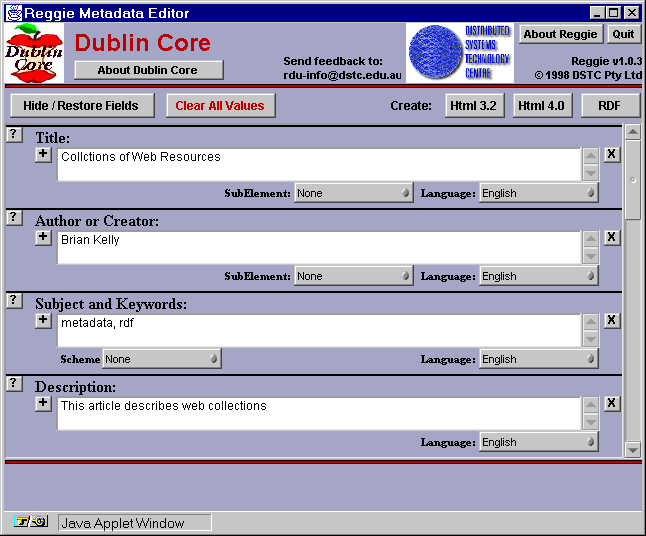Create Html 4.0 metadata output
This screenshot has height=536, width=646.
point(543,106)
